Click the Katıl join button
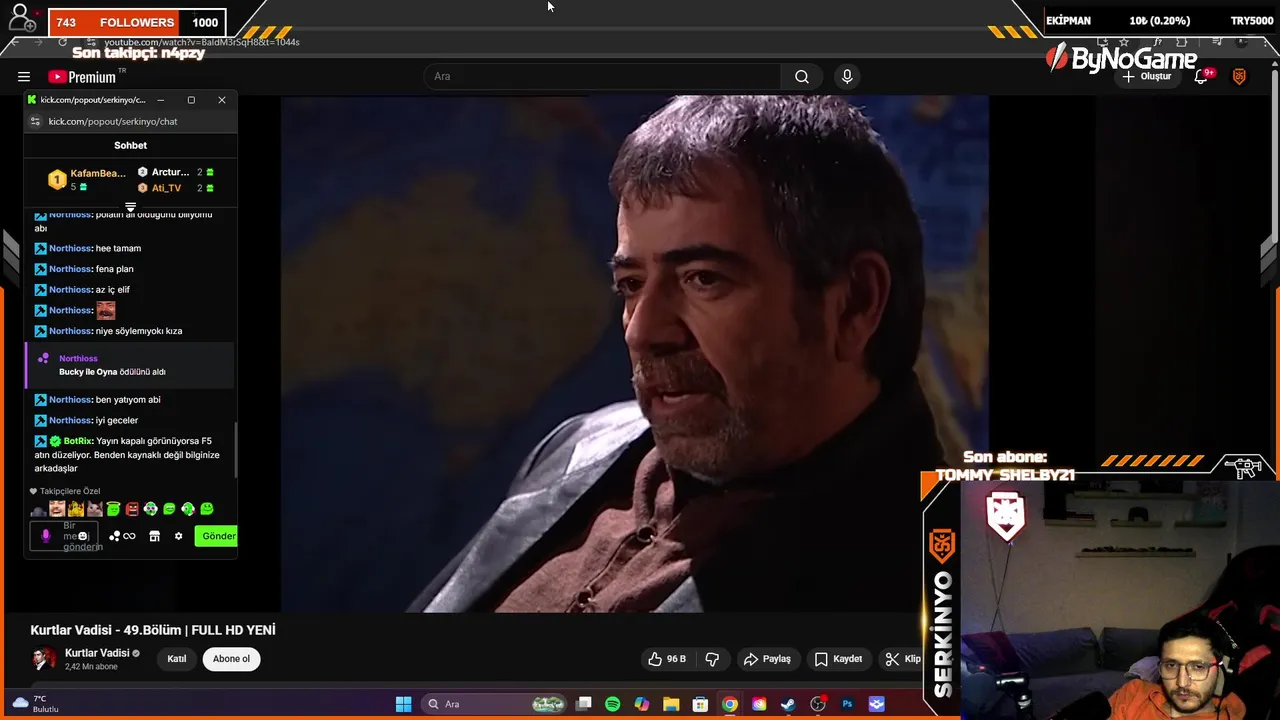 177,659
